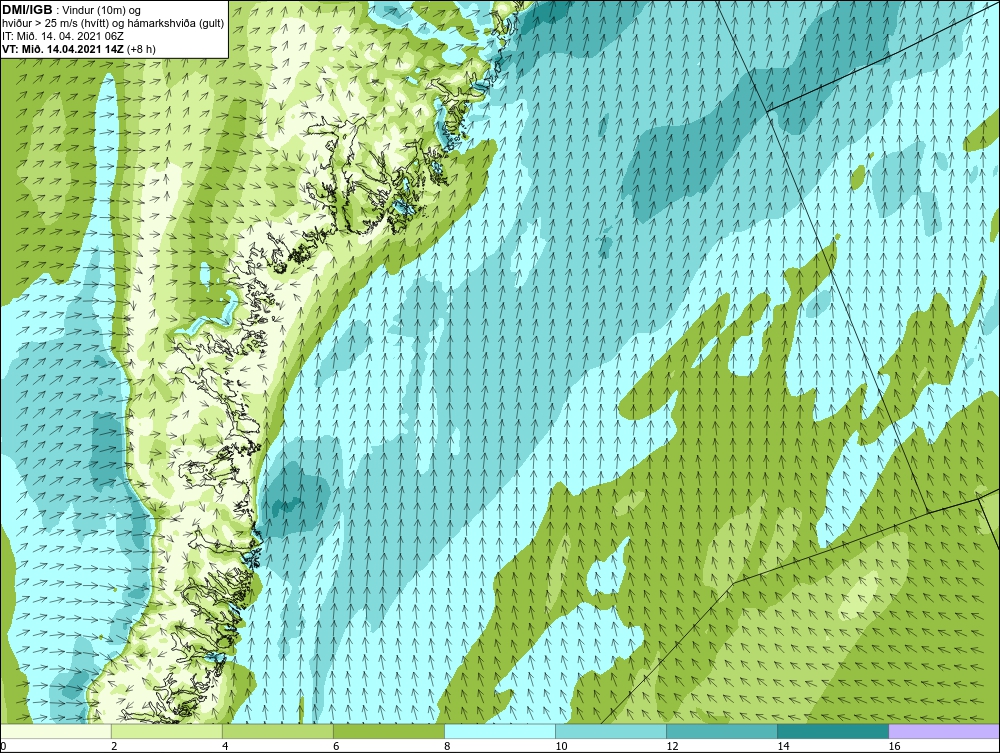This screenshot has width=1000, height=753.
Task: Click the 'hviður > 25 m/s' description line
Action: tap(114, 24)
